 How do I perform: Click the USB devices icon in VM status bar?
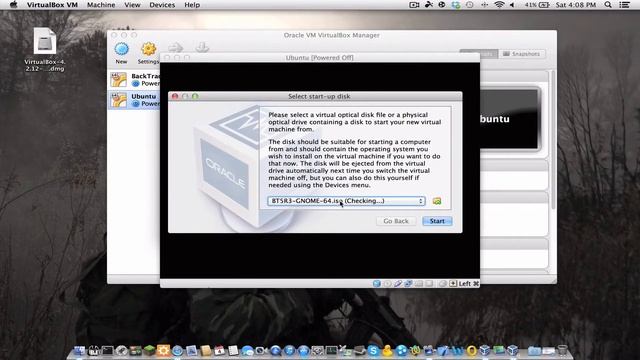click(398, 283)
